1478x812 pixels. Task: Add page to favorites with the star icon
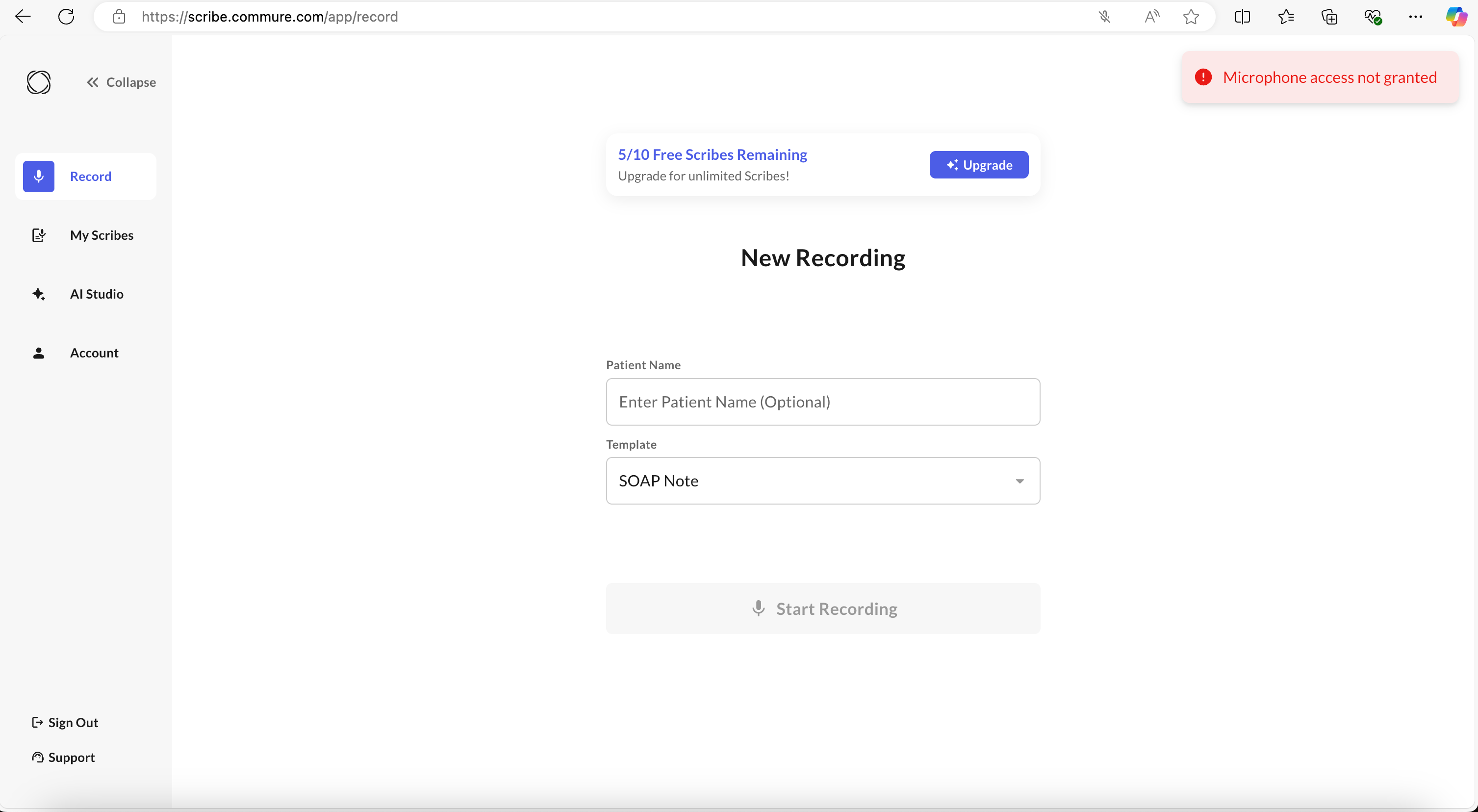[x=1191, y=17]
